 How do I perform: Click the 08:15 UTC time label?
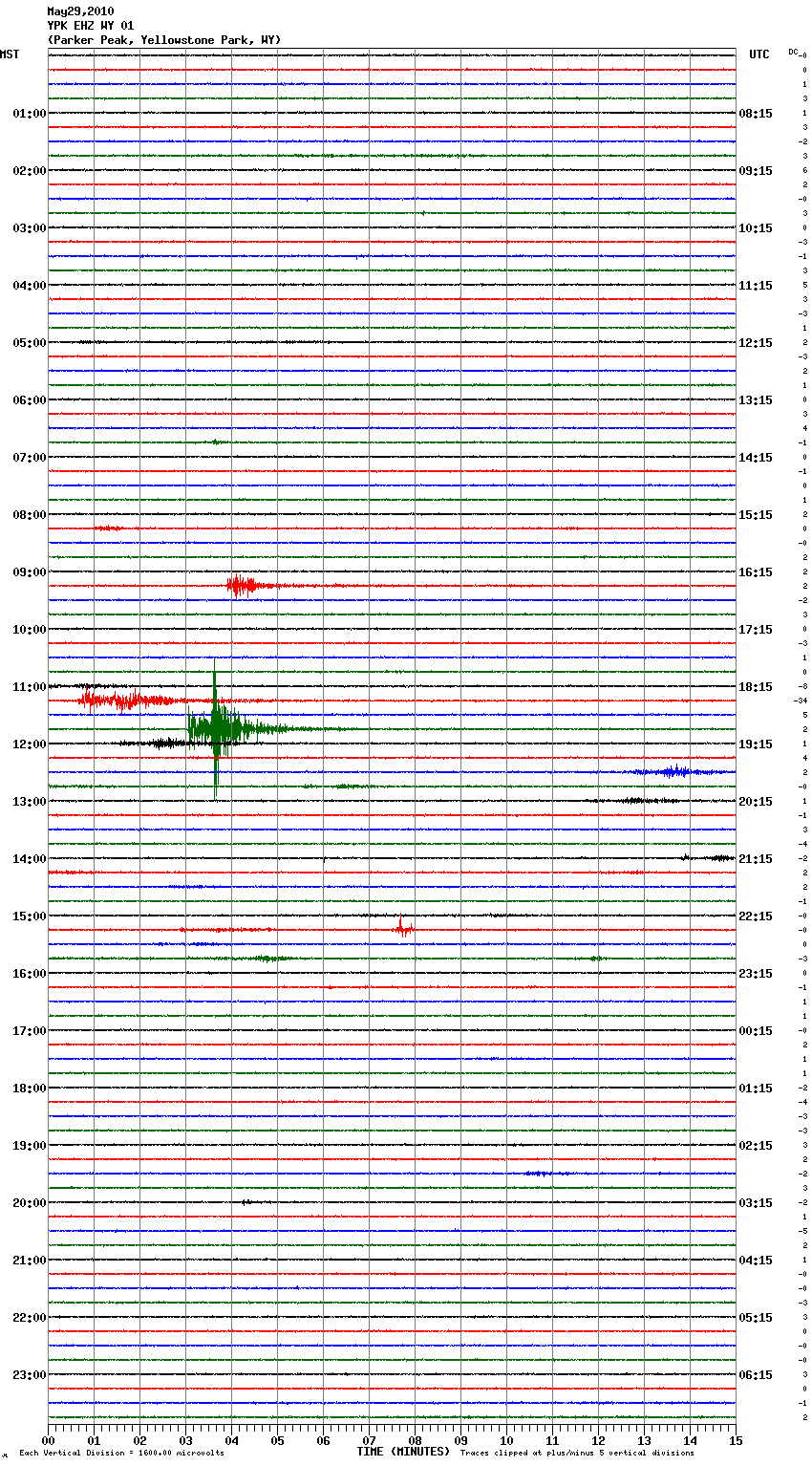point(756,114)
